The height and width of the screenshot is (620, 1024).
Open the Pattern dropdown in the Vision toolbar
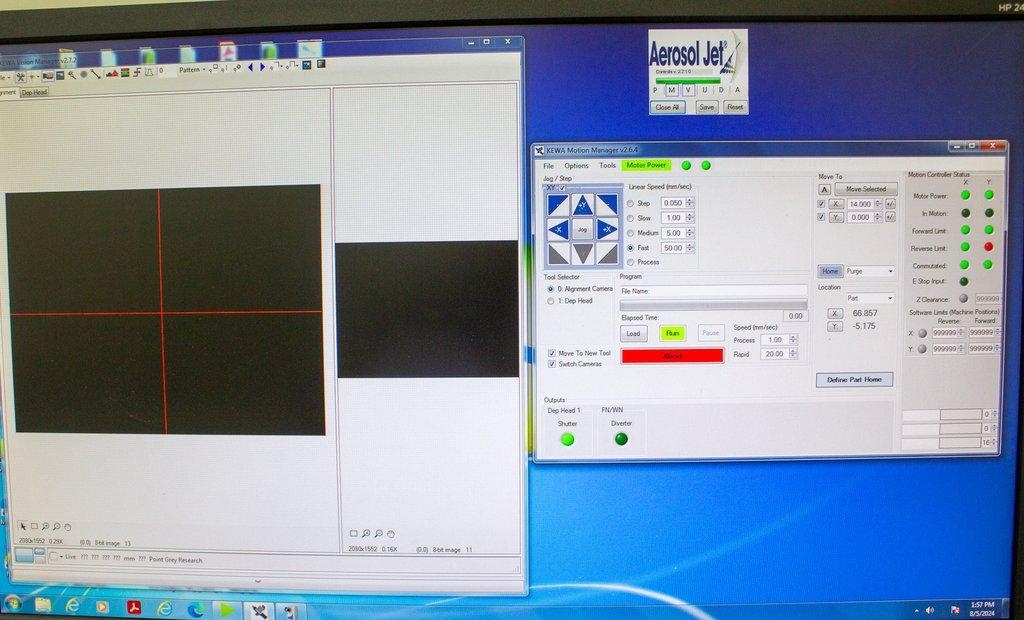point(204,71)
